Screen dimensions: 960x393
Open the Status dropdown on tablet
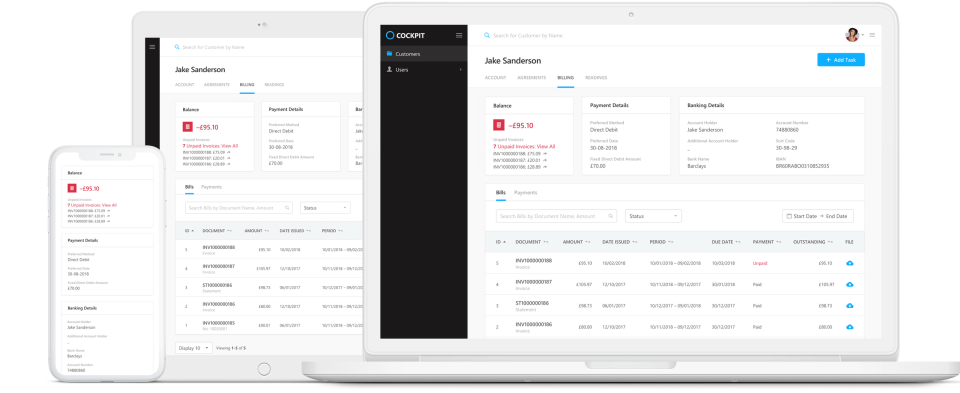coord(325,208)
